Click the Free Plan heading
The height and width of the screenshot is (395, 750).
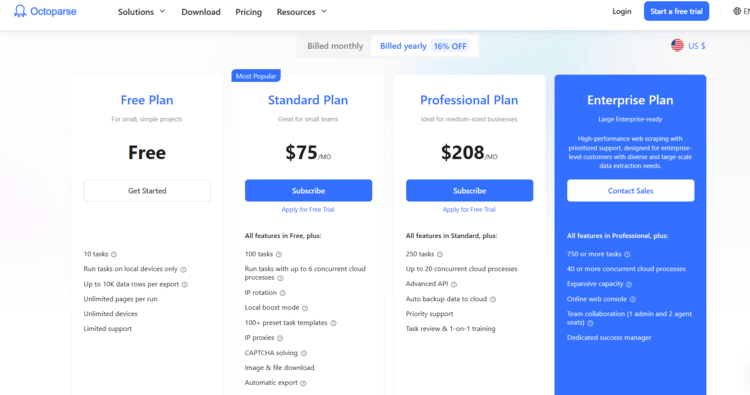click(147, 100)
